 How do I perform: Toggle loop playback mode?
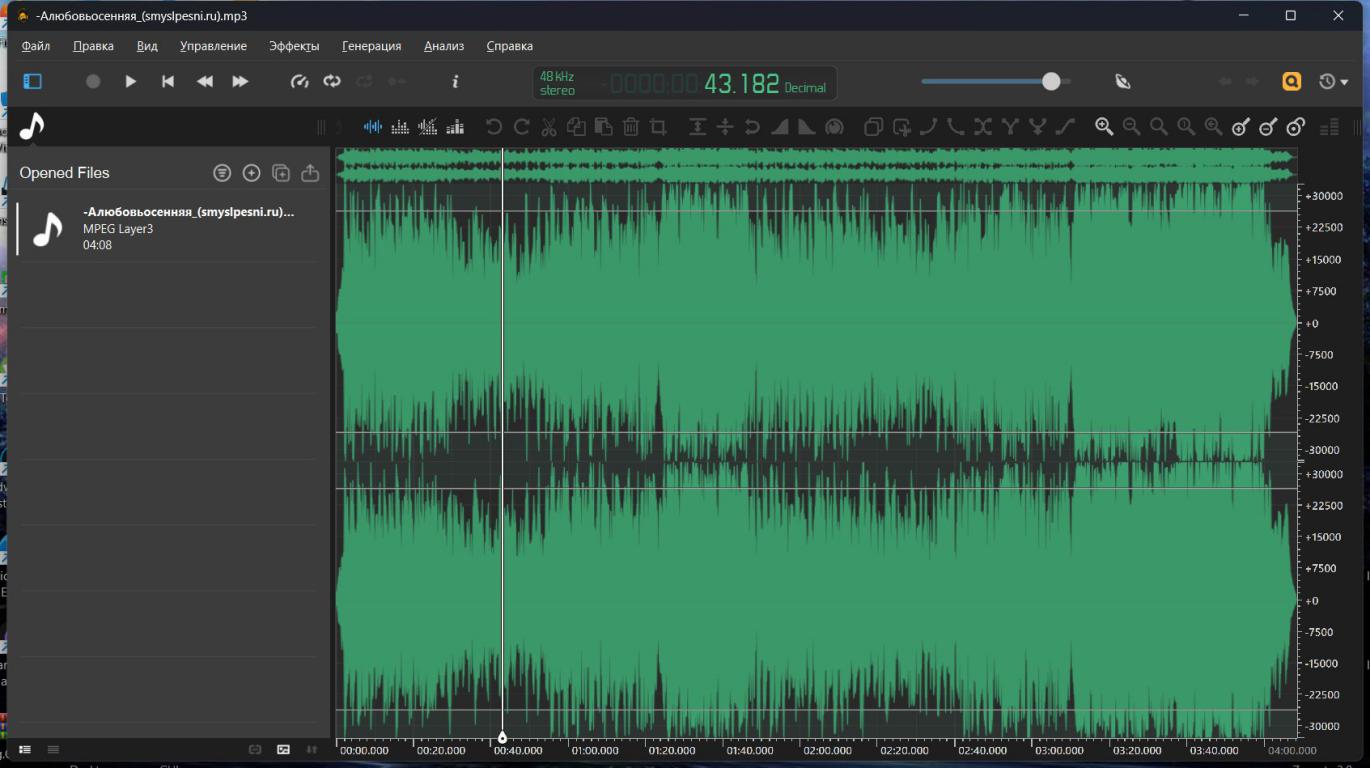coord(332,82)
